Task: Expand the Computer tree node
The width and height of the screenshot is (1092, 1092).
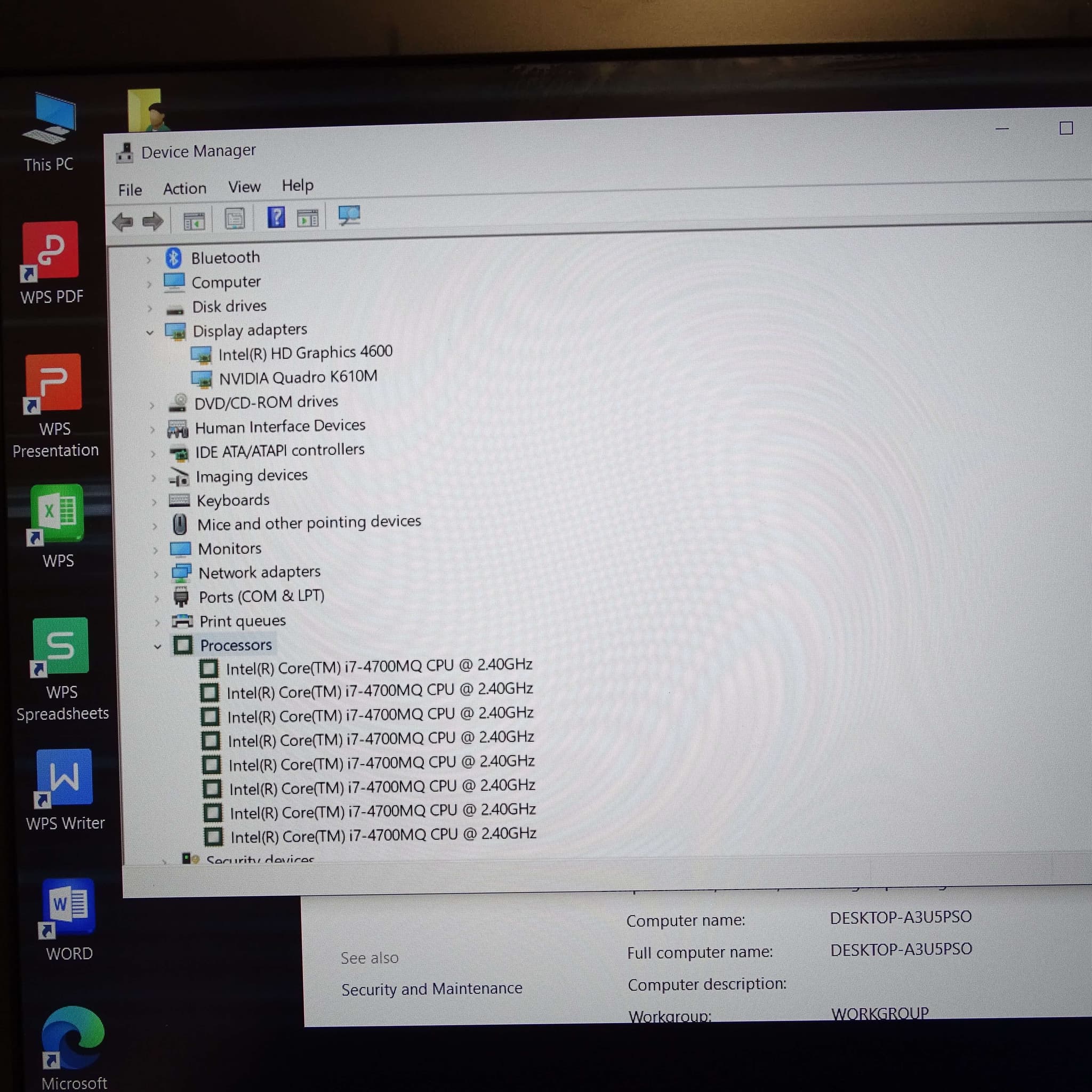Action: click(x=149, y=284)
